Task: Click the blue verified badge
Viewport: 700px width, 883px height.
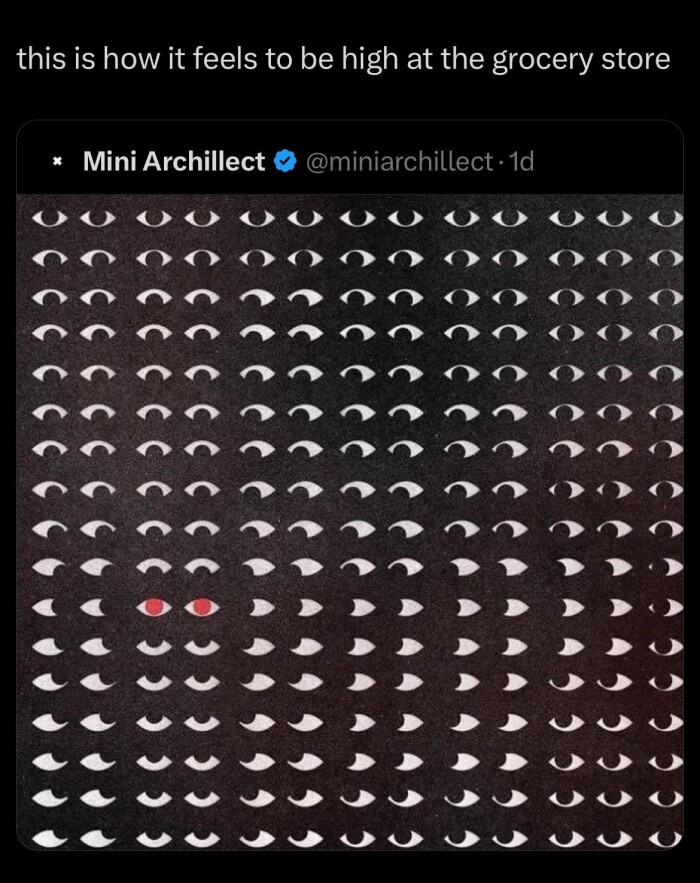Action: pos(284,161)
